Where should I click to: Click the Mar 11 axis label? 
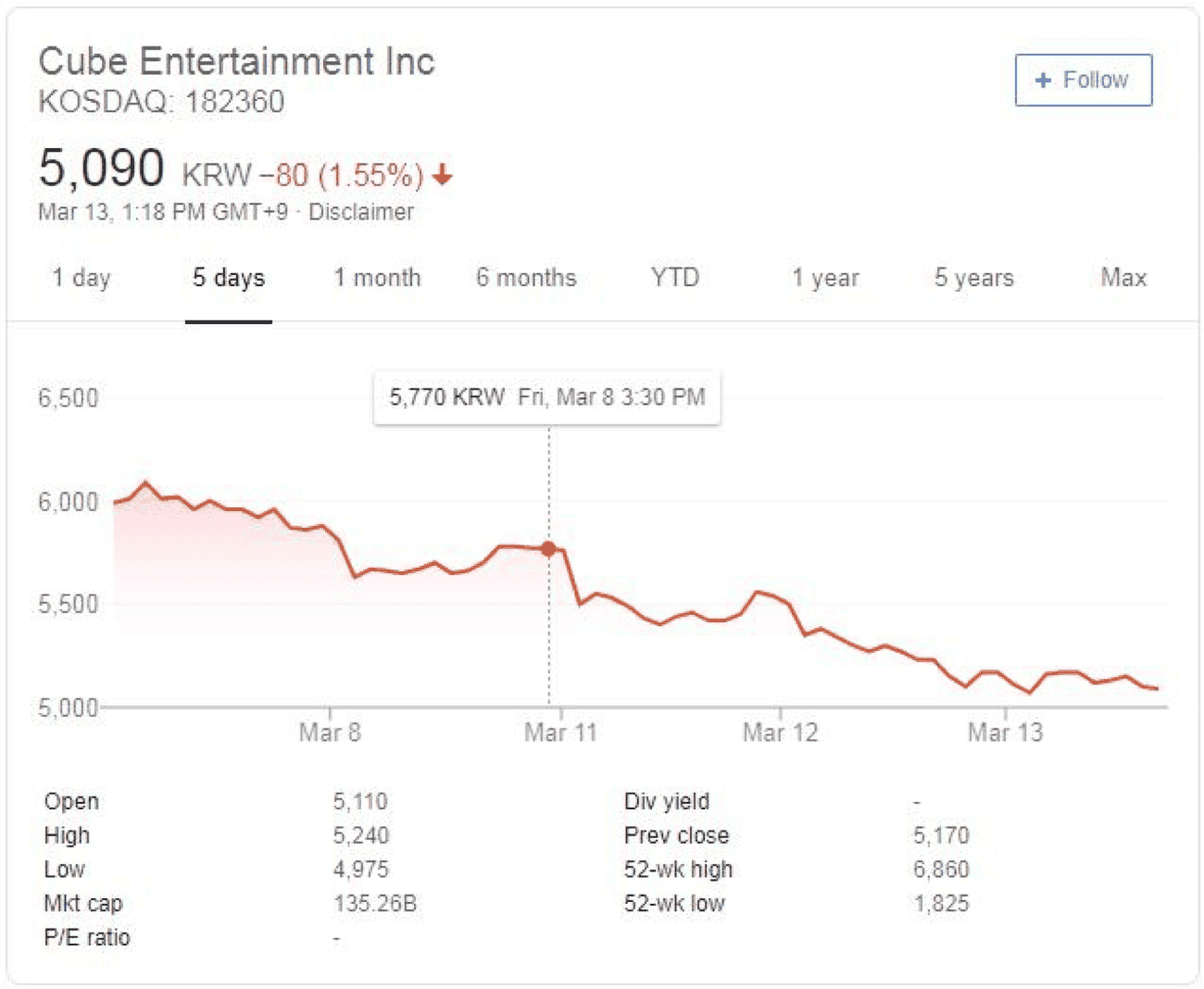560,733
